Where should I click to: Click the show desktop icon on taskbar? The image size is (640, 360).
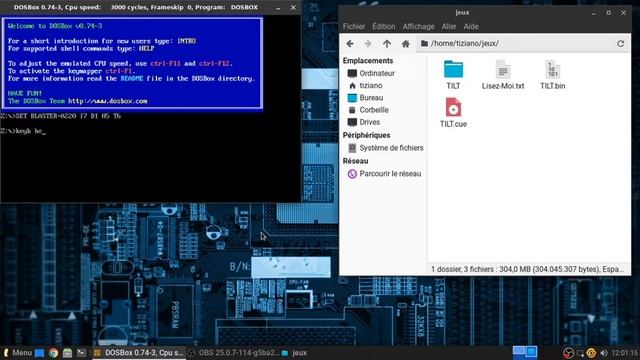[40, 353]
